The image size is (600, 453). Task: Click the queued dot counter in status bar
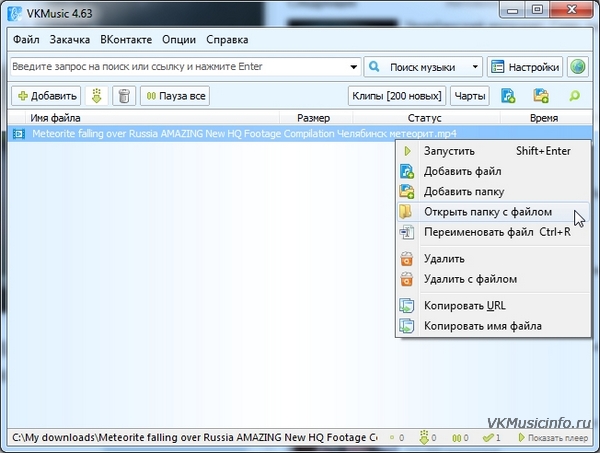397,438
